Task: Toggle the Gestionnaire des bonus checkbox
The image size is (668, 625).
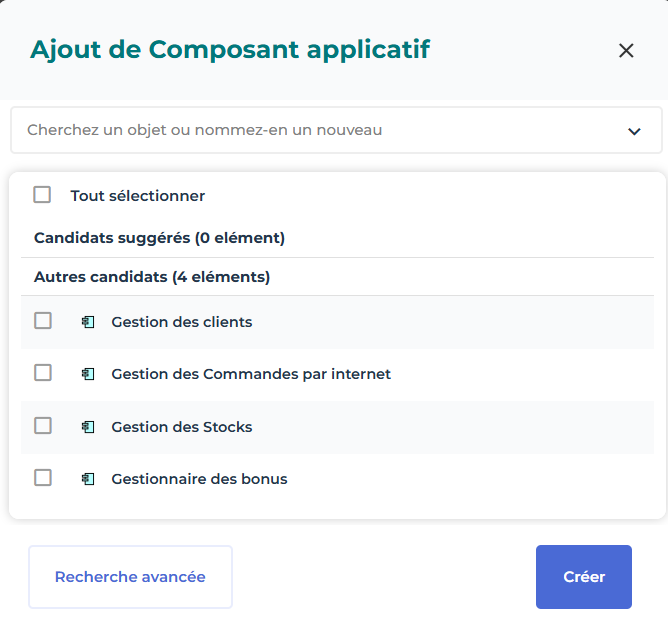Action: click(x=43, y=478)
